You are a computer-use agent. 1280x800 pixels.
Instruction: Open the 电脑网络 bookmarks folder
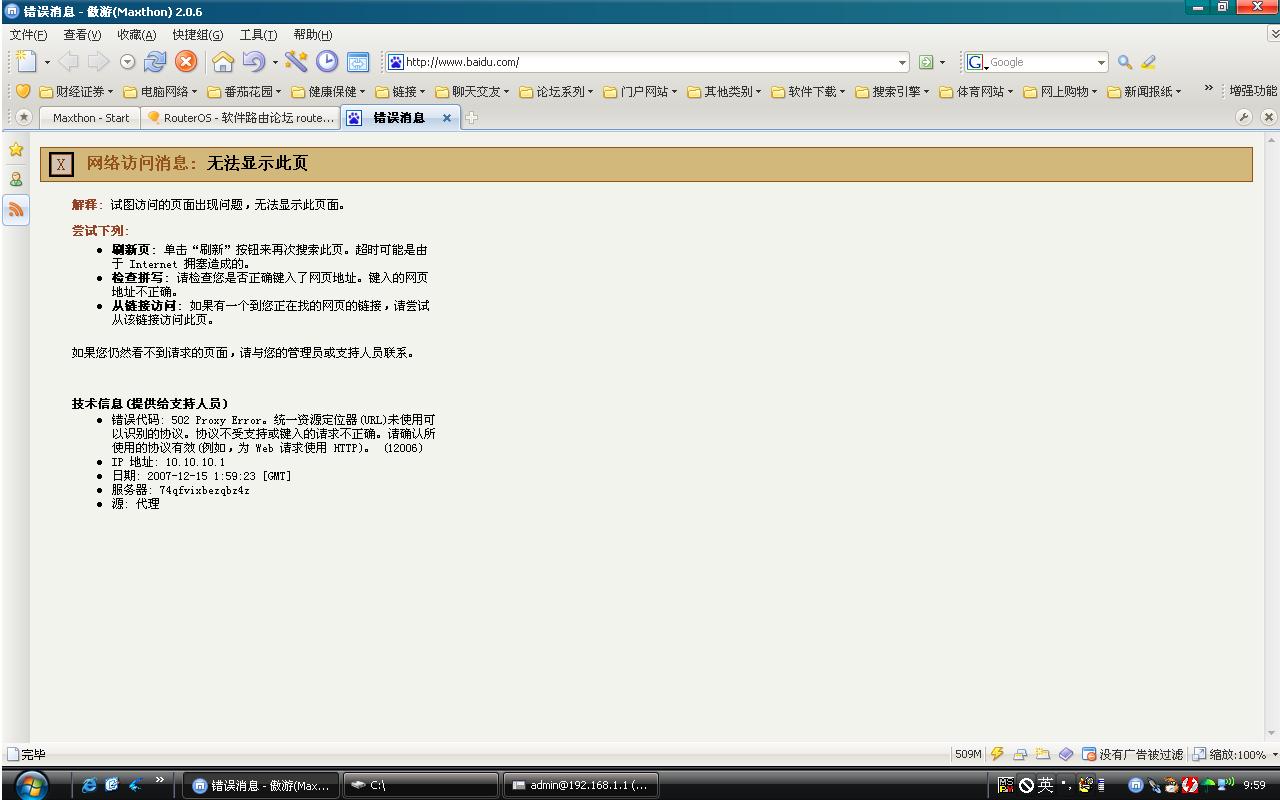160,91
